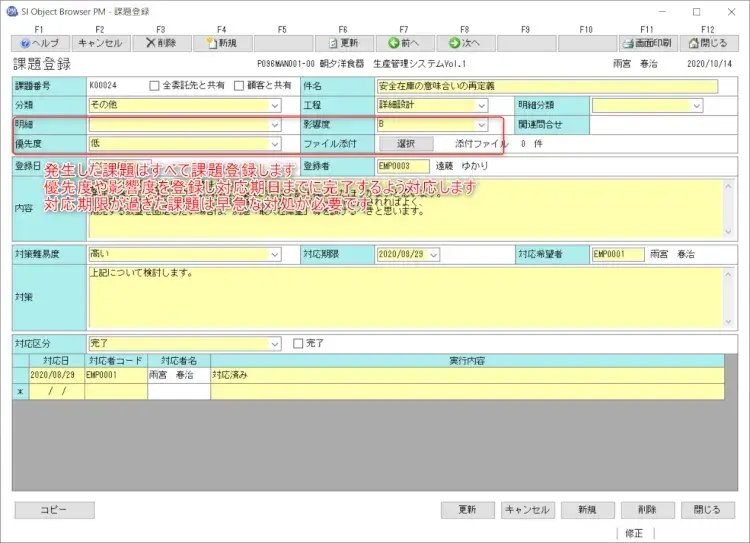750x543 pixels.
Task: Open the 分類 dropdown showing その他
Action: (274, 105)
